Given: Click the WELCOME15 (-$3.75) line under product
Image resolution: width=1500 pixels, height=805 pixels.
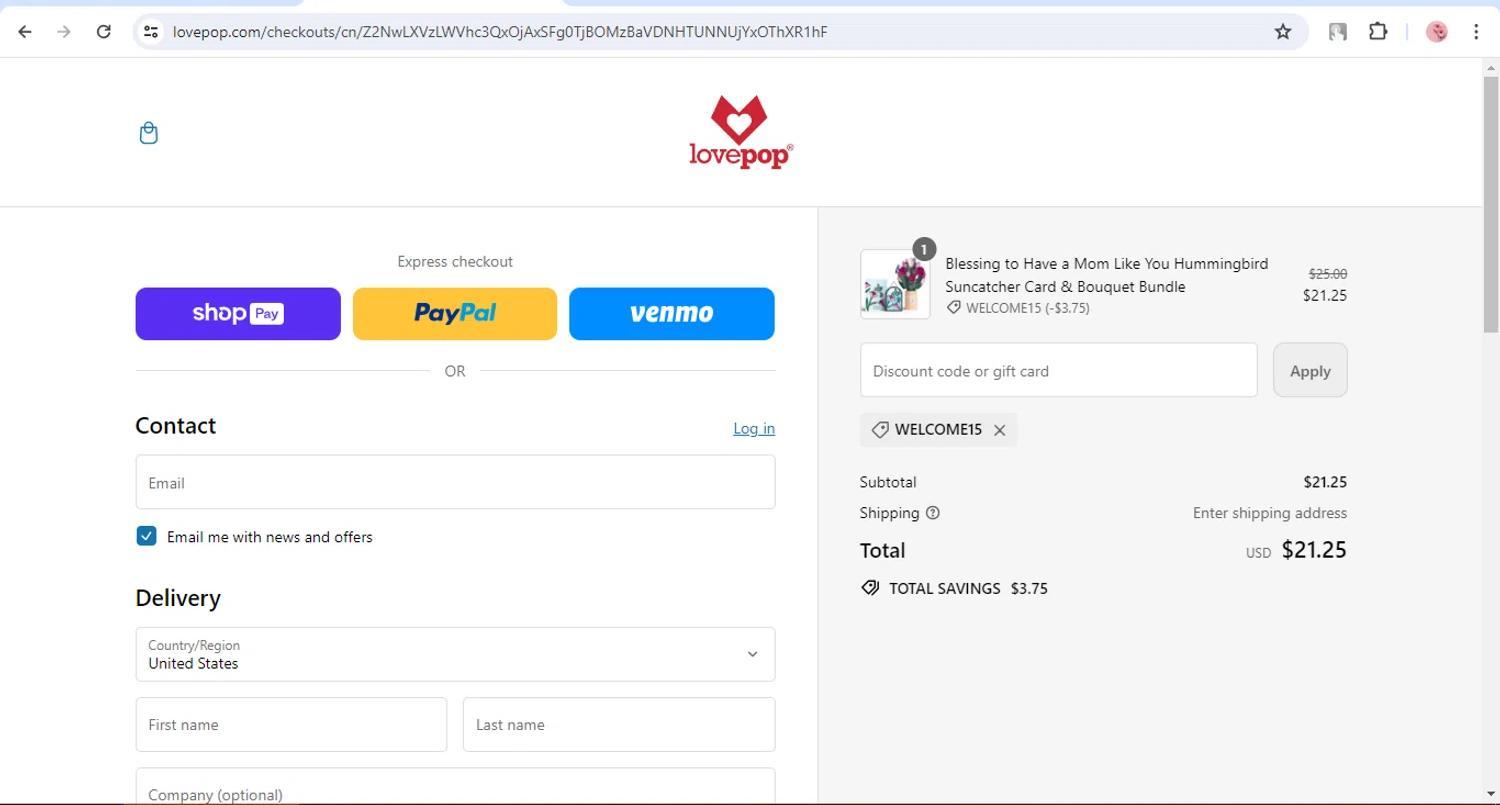Looking at the screenshot, I should click(x=1019, y=308).
